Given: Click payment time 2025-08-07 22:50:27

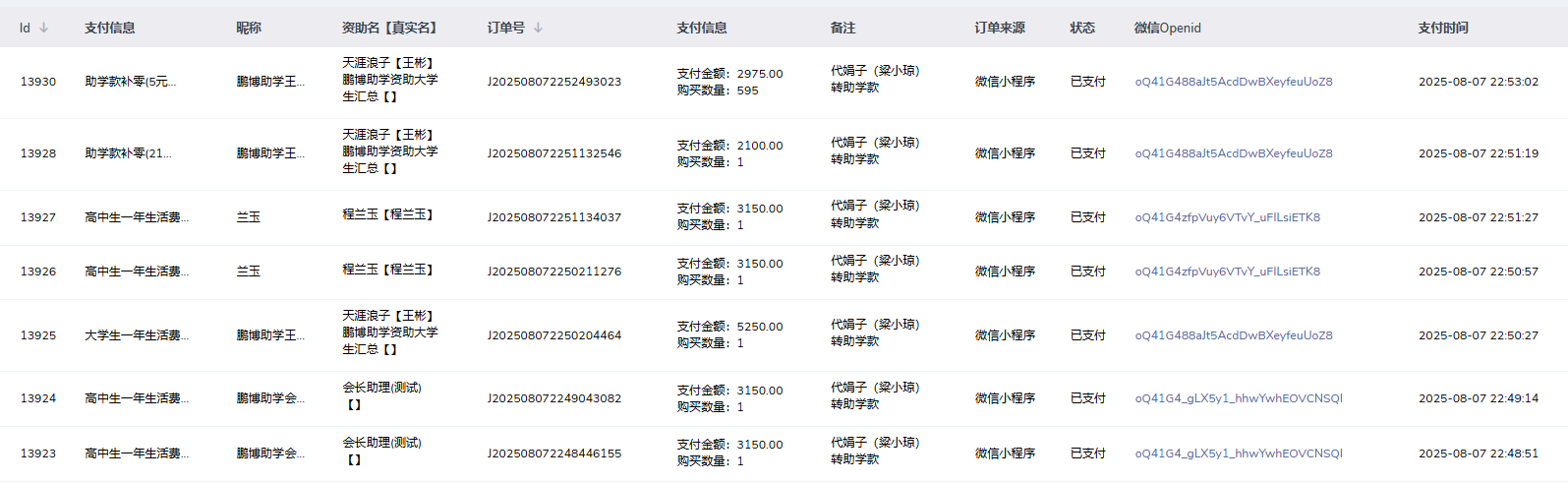Looking at the screenshot, I should coord(1478,335).
